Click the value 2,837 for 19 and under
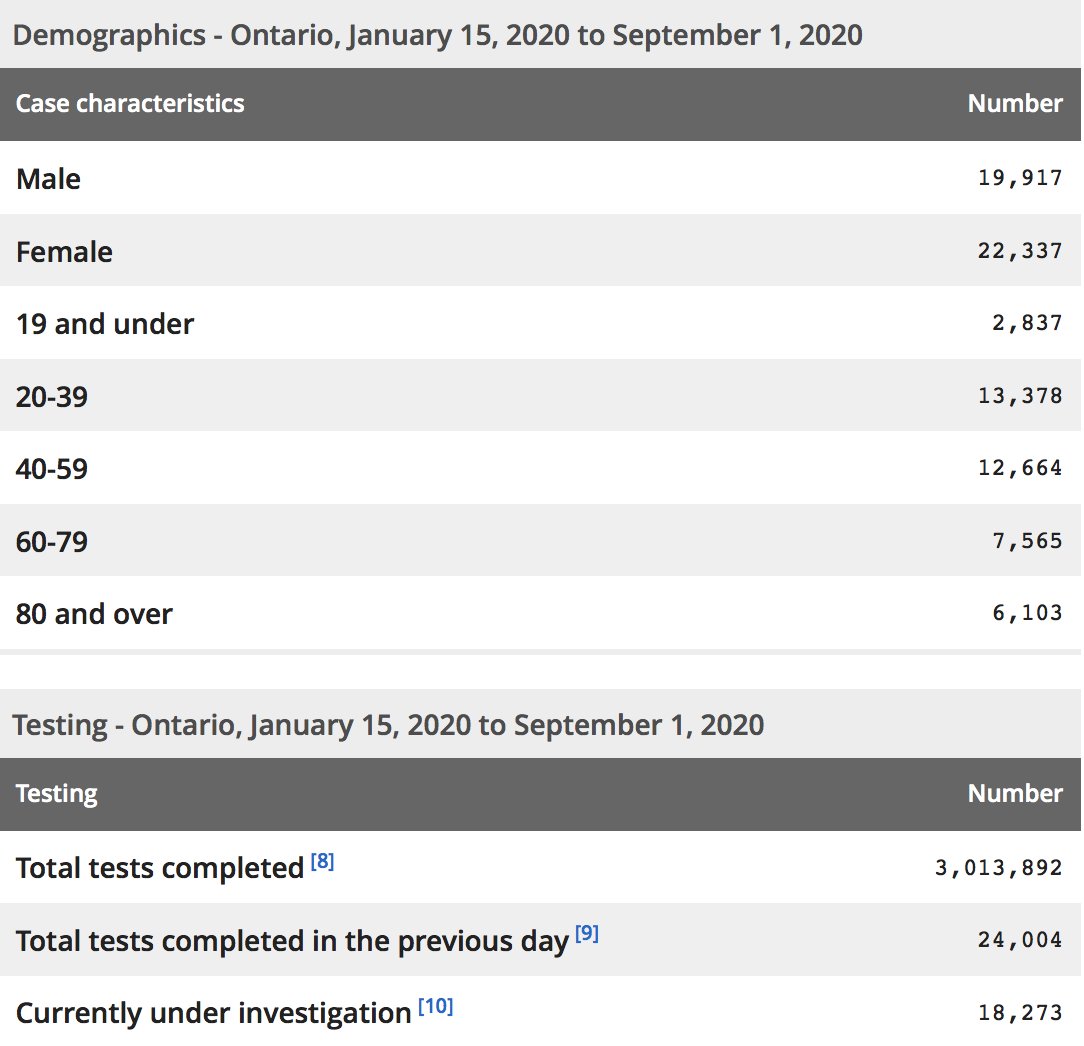Image resolution: width=1084 pixels, height=1046 pixels. coord(1027,323)
